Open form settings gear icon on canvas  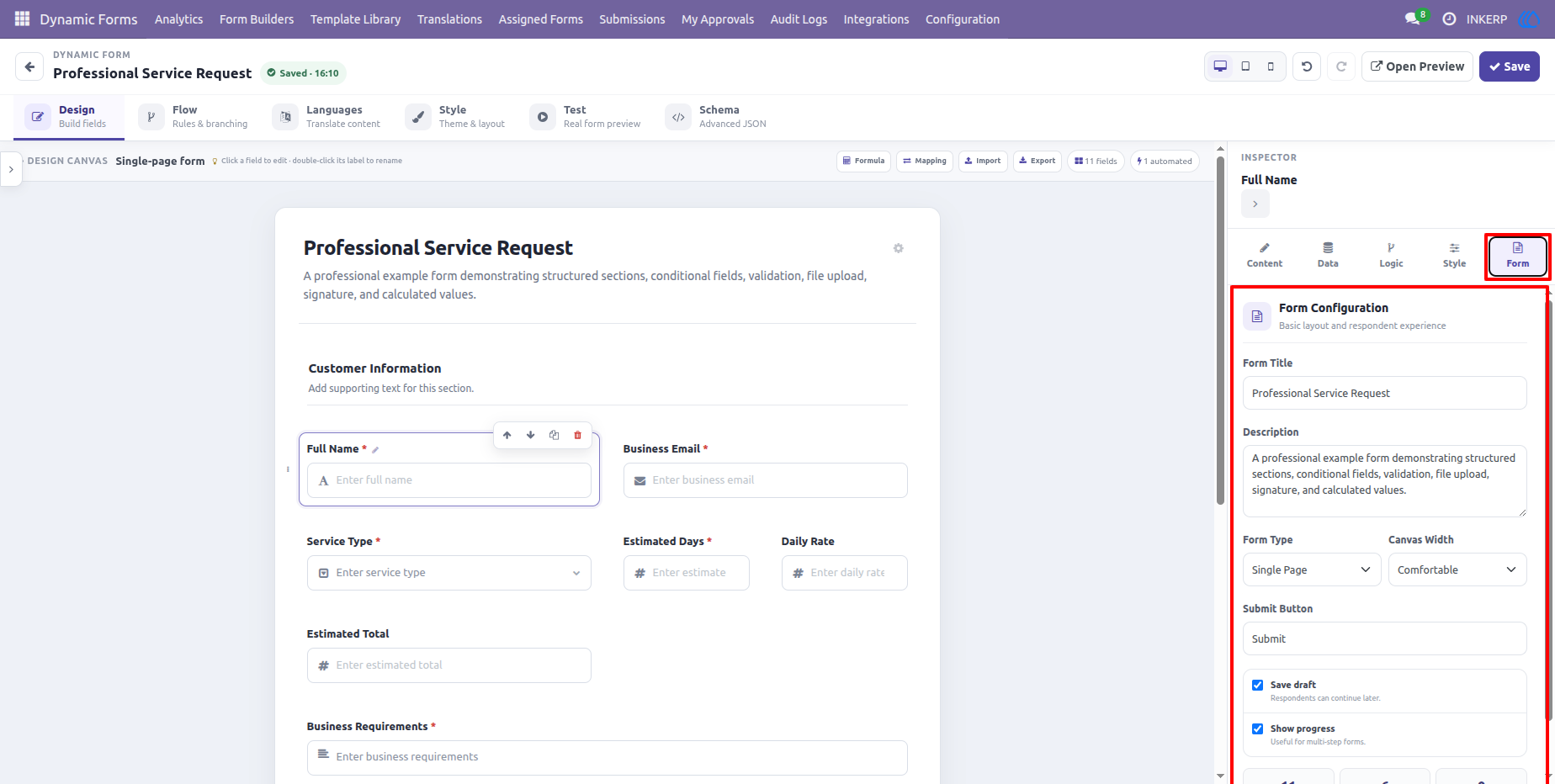[x=899, y=248]
